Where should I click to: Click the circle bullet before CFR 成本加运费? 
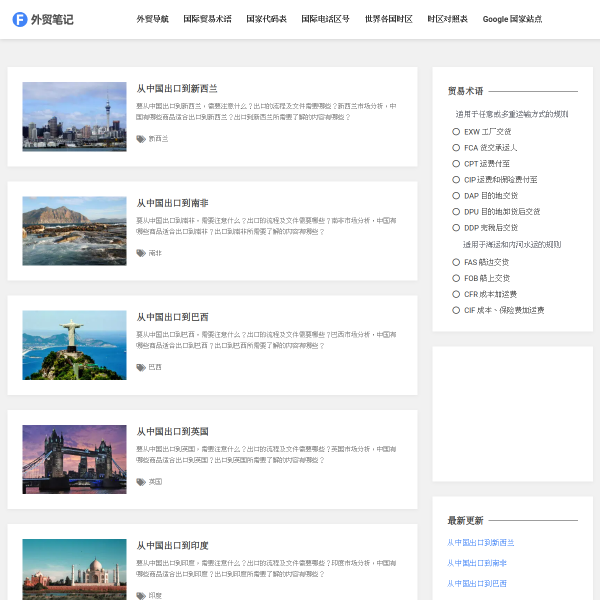456,294
